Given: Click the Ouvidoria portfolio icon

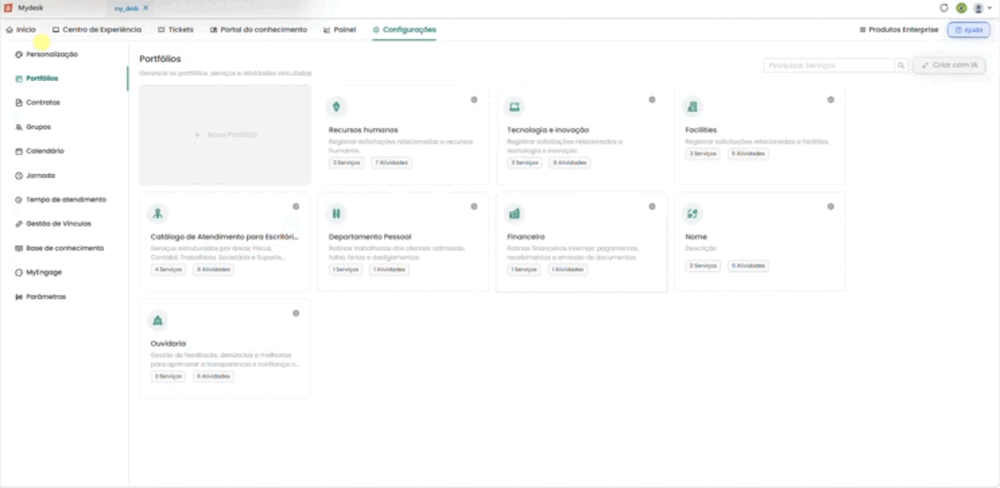Looking at the screenshot, I should (158, 320).
